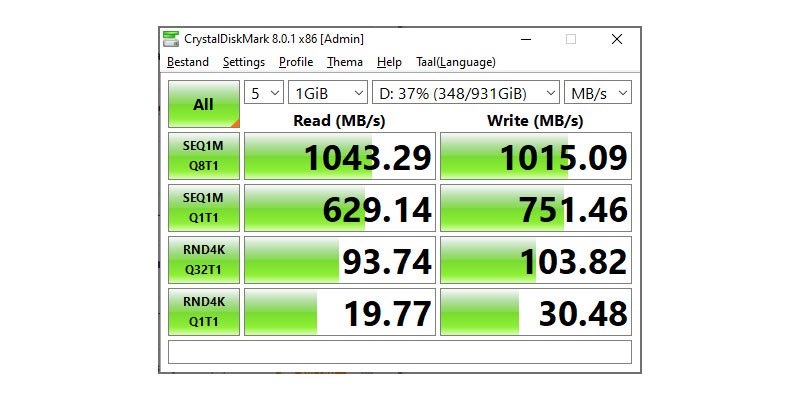
Task: Select the 93.74 random read result
Action: (340, 260)
